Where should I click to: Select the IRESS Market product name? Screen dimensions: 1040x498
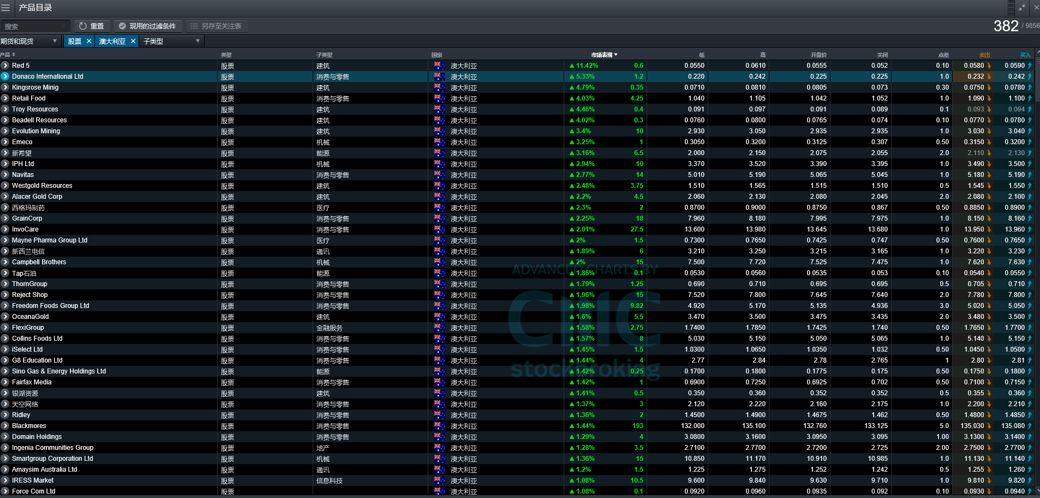(x=32, y=480)
